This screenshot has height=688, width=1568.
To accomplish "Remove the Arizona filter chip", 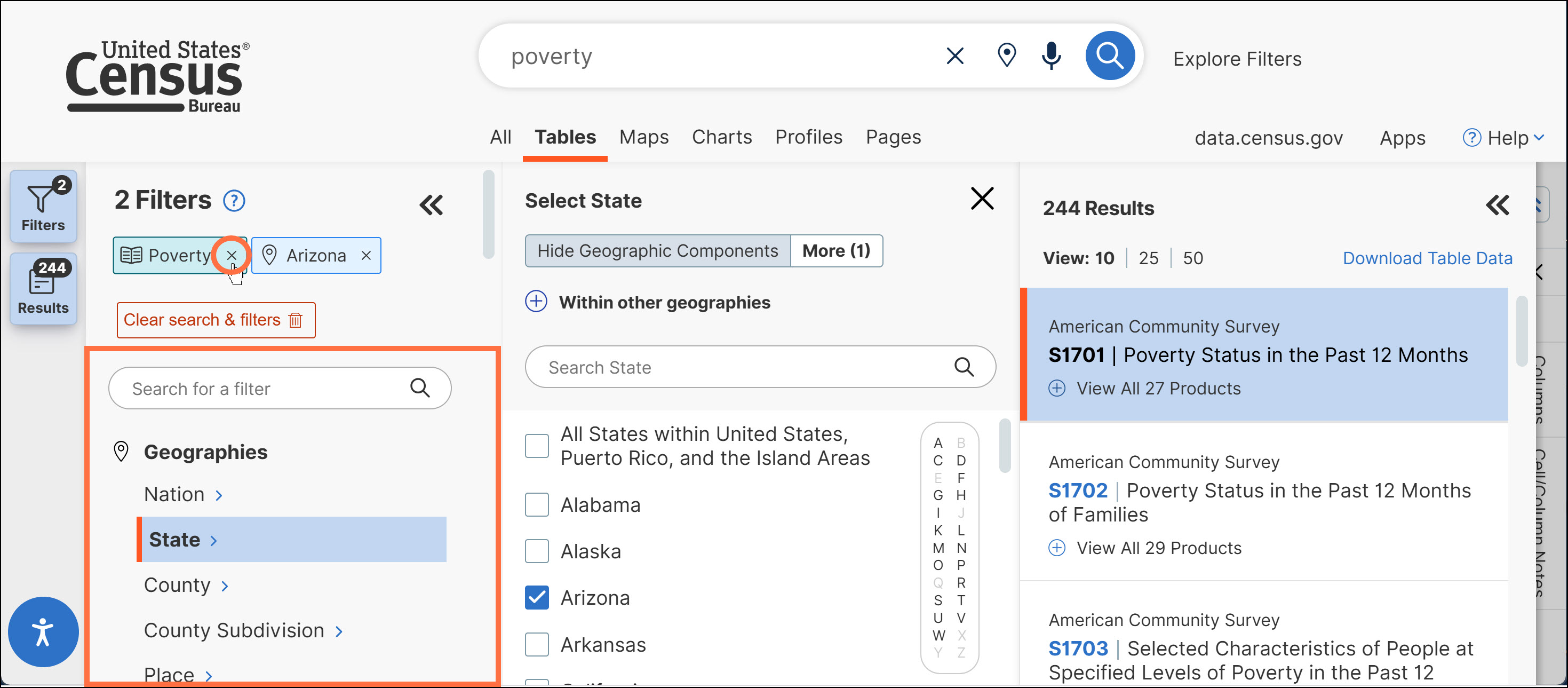I will [x=366, y=256].
